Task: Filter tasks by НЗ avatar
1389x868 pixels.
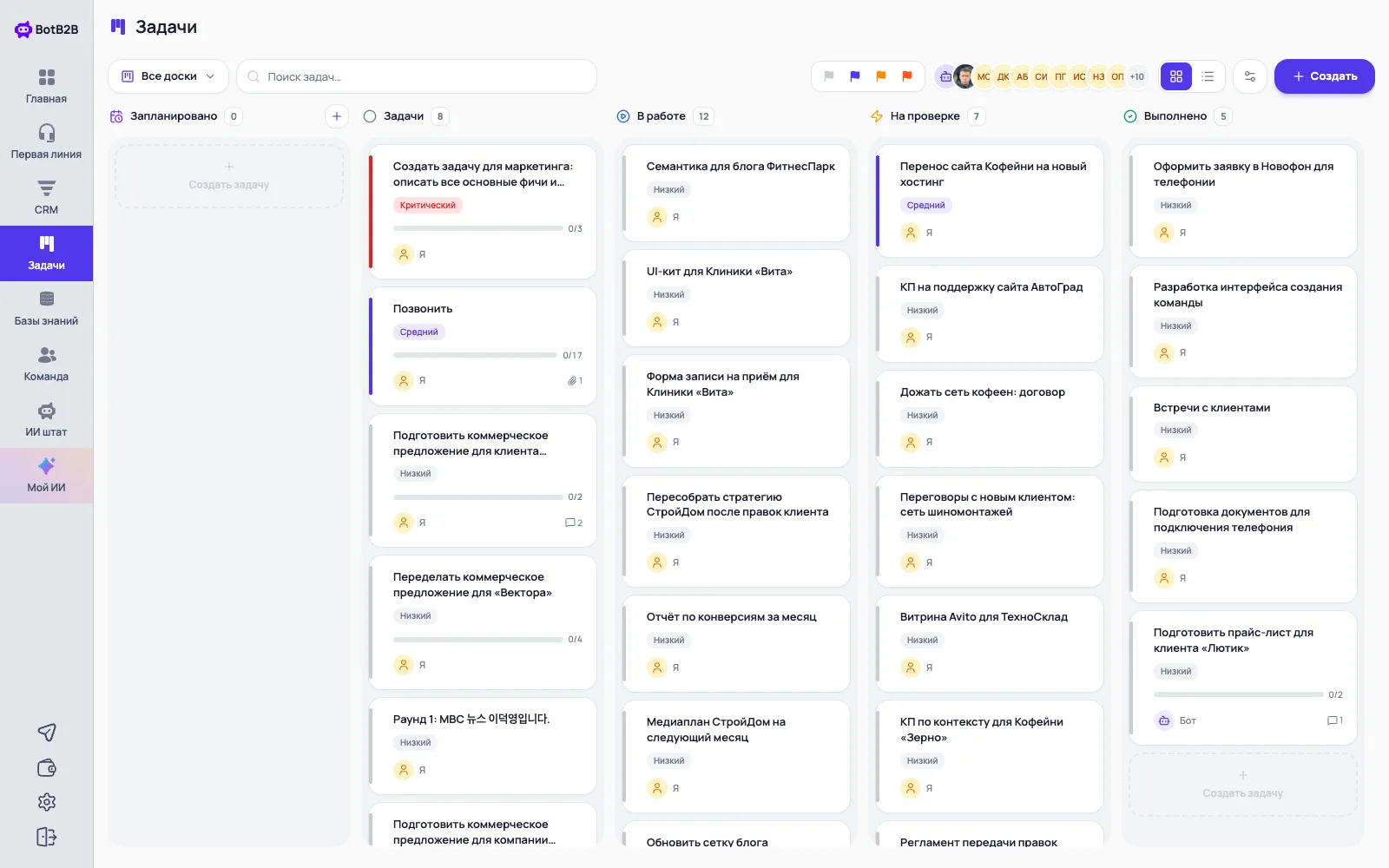Action: (x=1098, y=76)
